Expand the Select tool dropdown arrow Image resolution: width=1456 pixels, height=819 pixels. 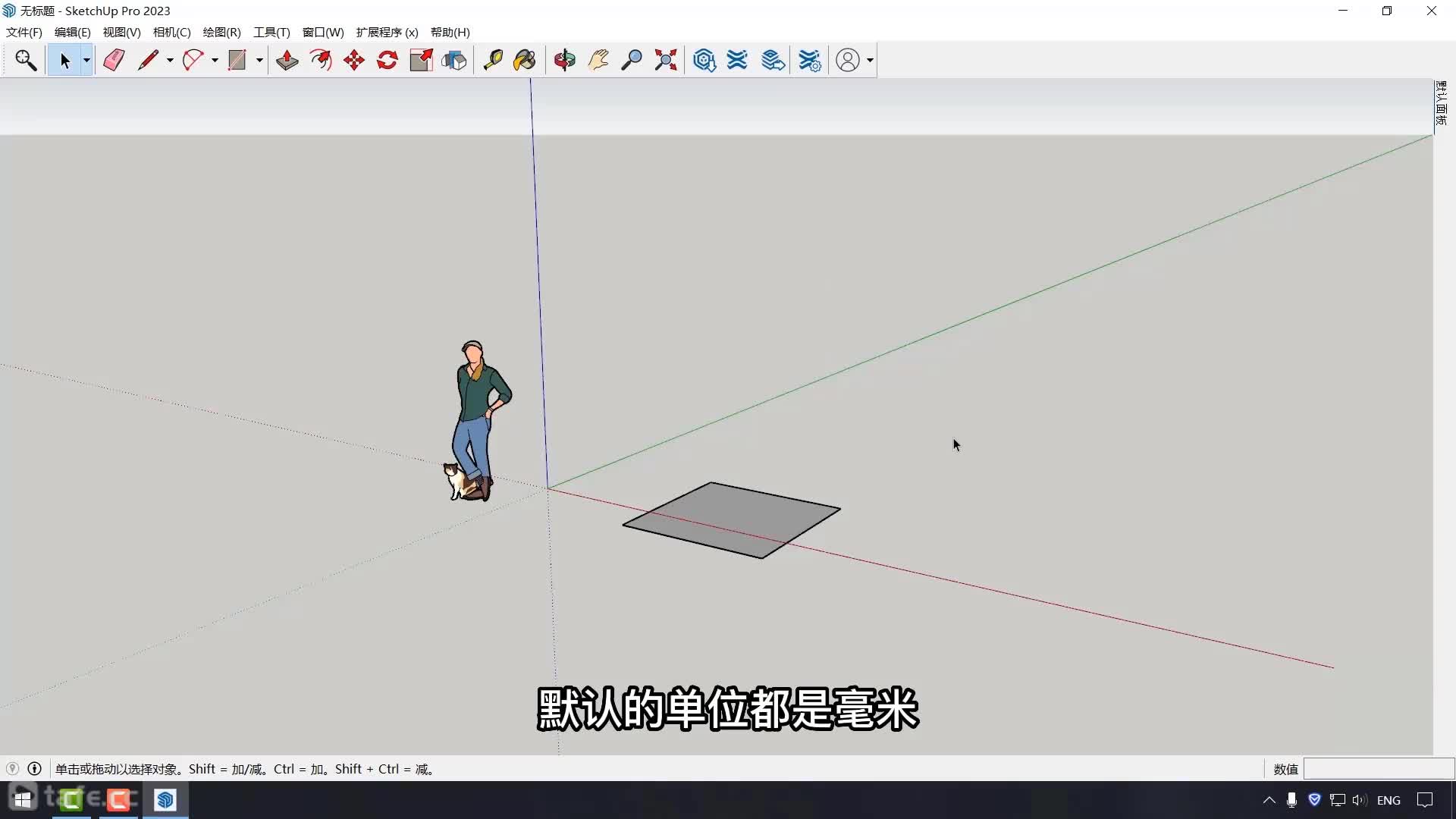click(86, 61)
